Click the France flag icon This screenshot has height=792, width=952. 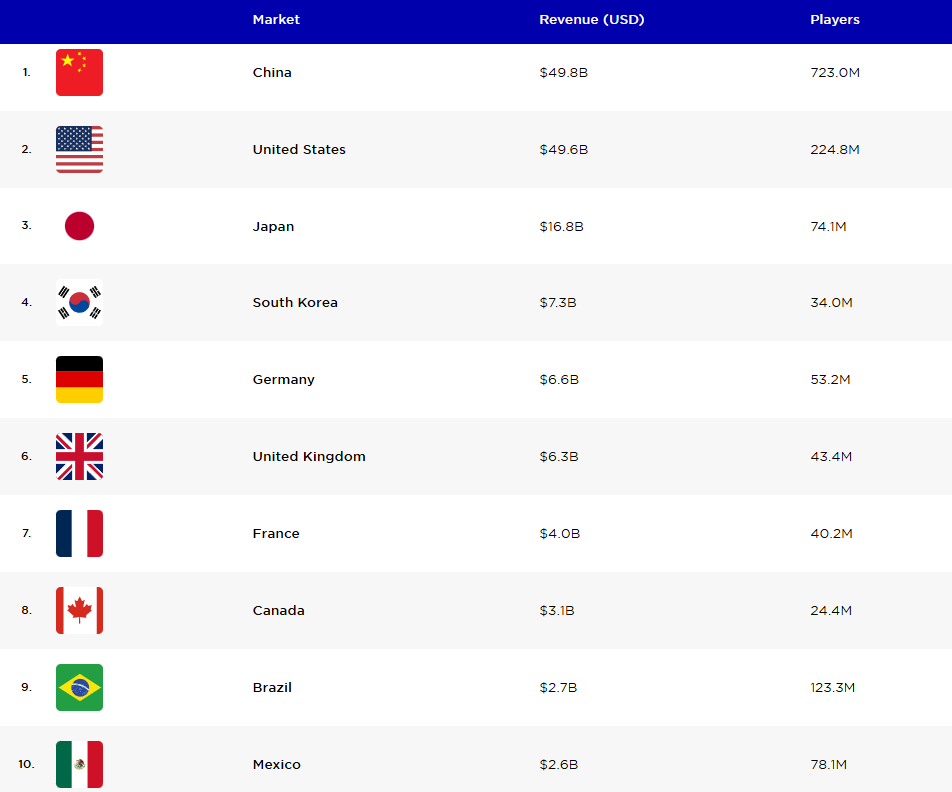coord(80,533)
